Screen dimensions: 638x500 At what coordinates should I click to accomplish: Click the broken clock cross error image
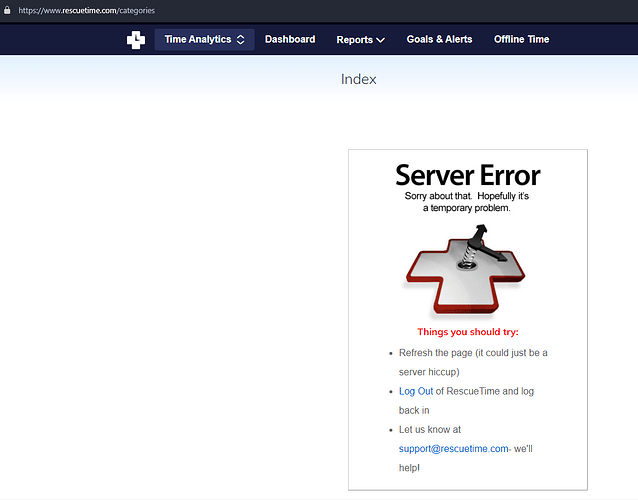coord(465,270)
